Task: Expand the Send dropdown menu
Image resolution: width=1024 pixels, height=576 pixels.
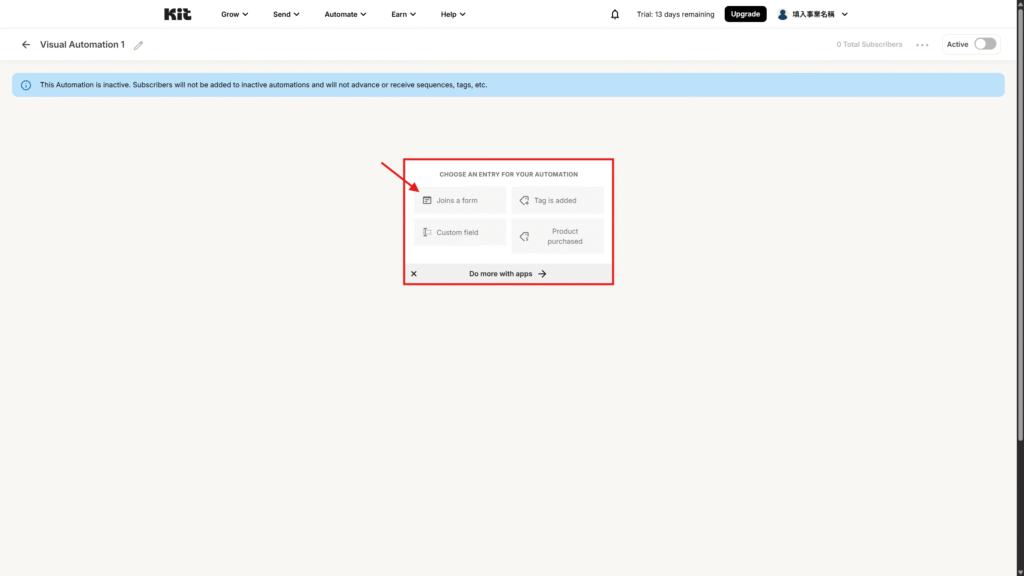Action: (286, 14)
